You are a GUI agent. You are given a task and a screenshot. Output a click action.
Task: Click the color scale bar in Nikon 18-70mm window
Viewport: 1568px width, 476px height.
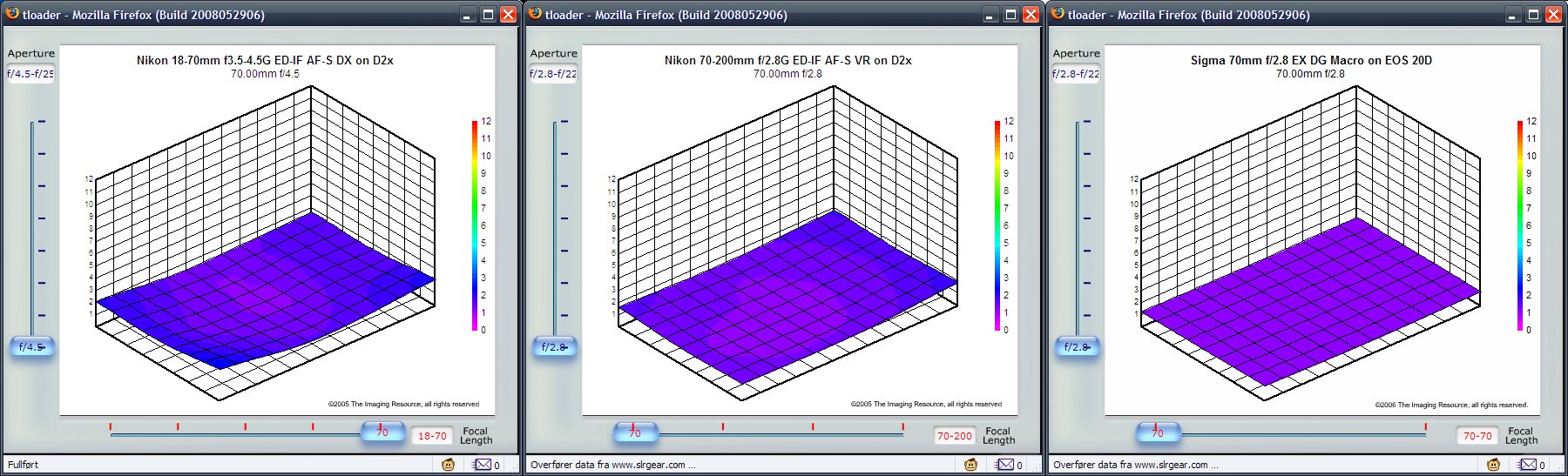click(475, 225)
